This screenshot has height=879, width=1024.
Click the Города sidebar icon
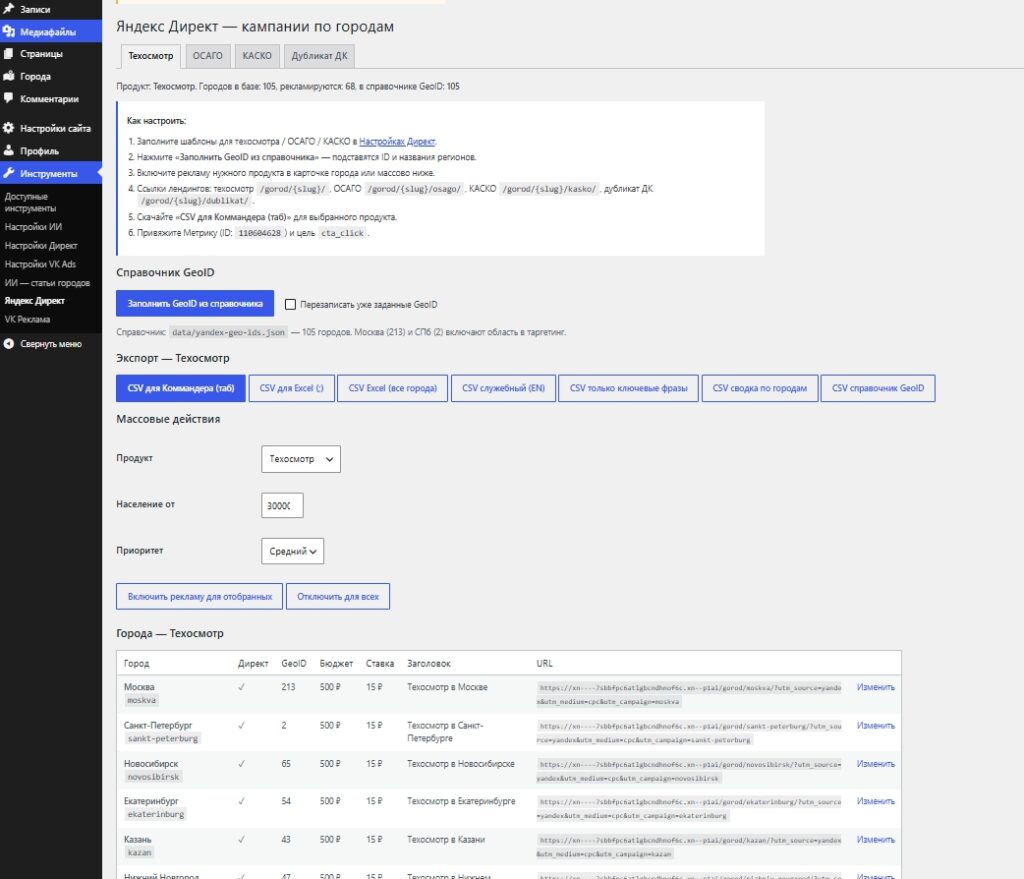click(8, 76)
